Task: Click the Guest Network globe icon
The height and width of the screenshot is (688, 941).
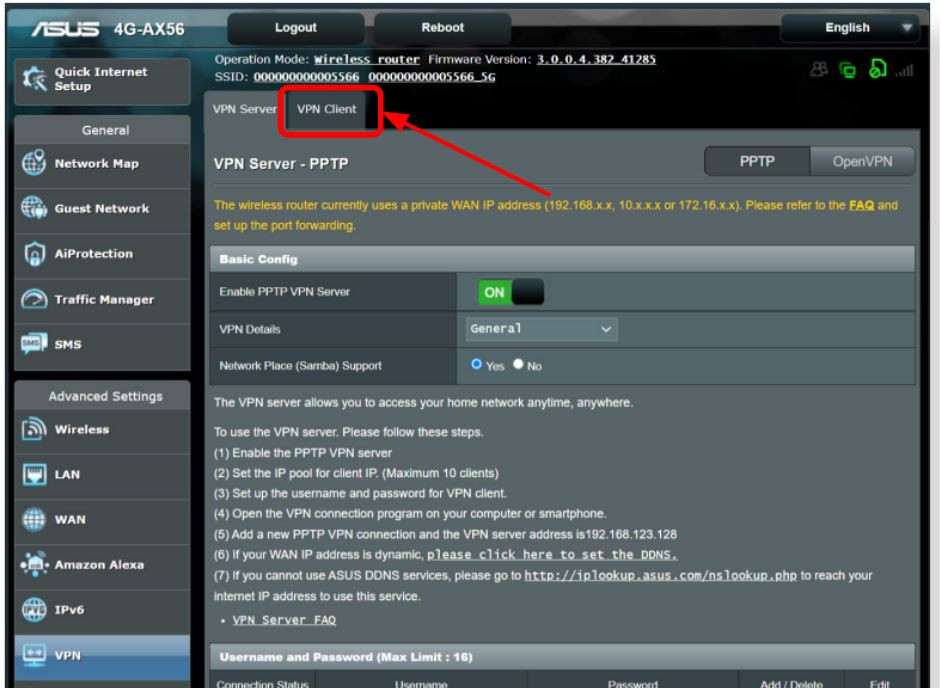Action: point(34,208)
